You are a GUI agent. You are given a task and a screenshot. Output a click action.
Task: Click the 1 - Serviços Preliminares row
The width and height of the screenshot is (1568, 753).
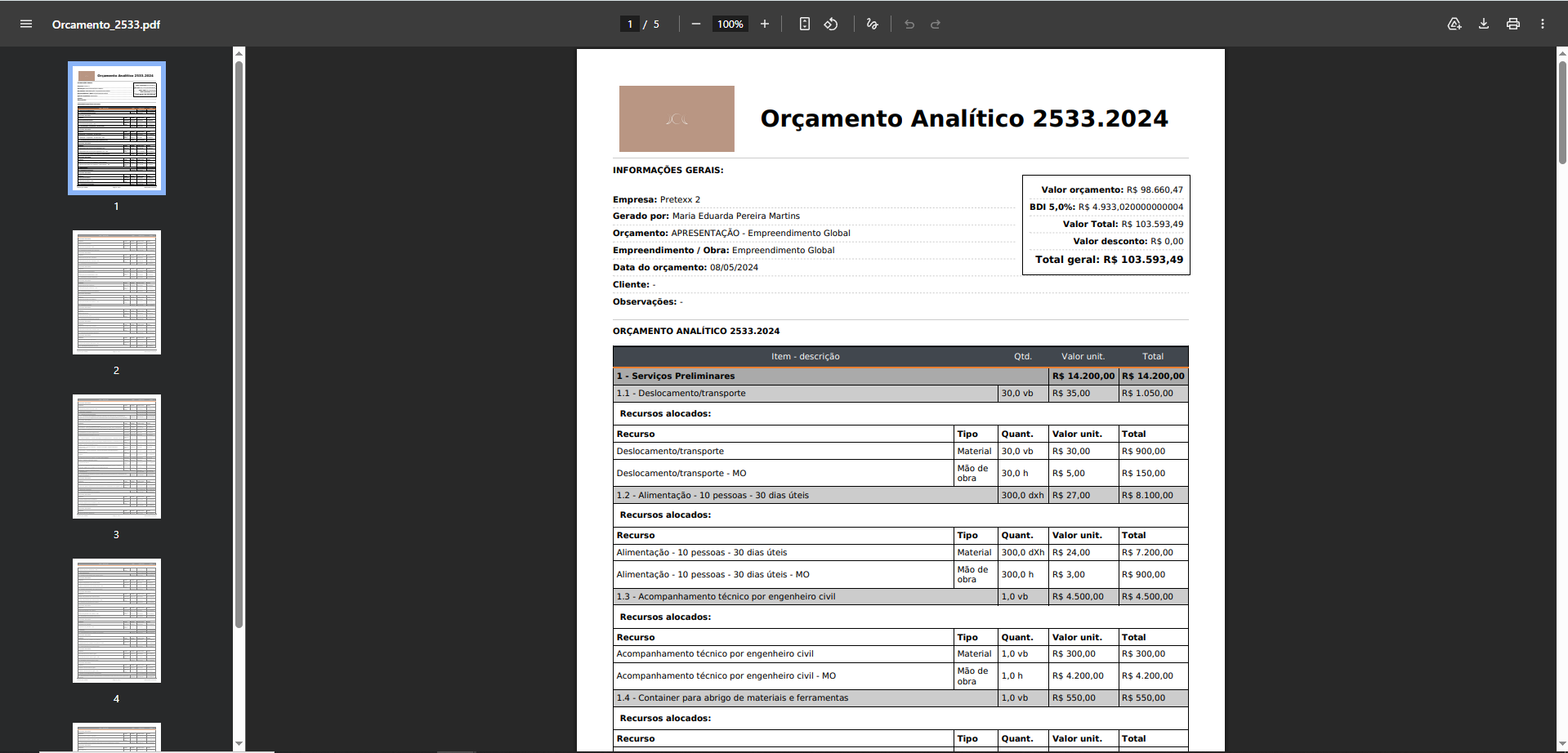point(900,376)
